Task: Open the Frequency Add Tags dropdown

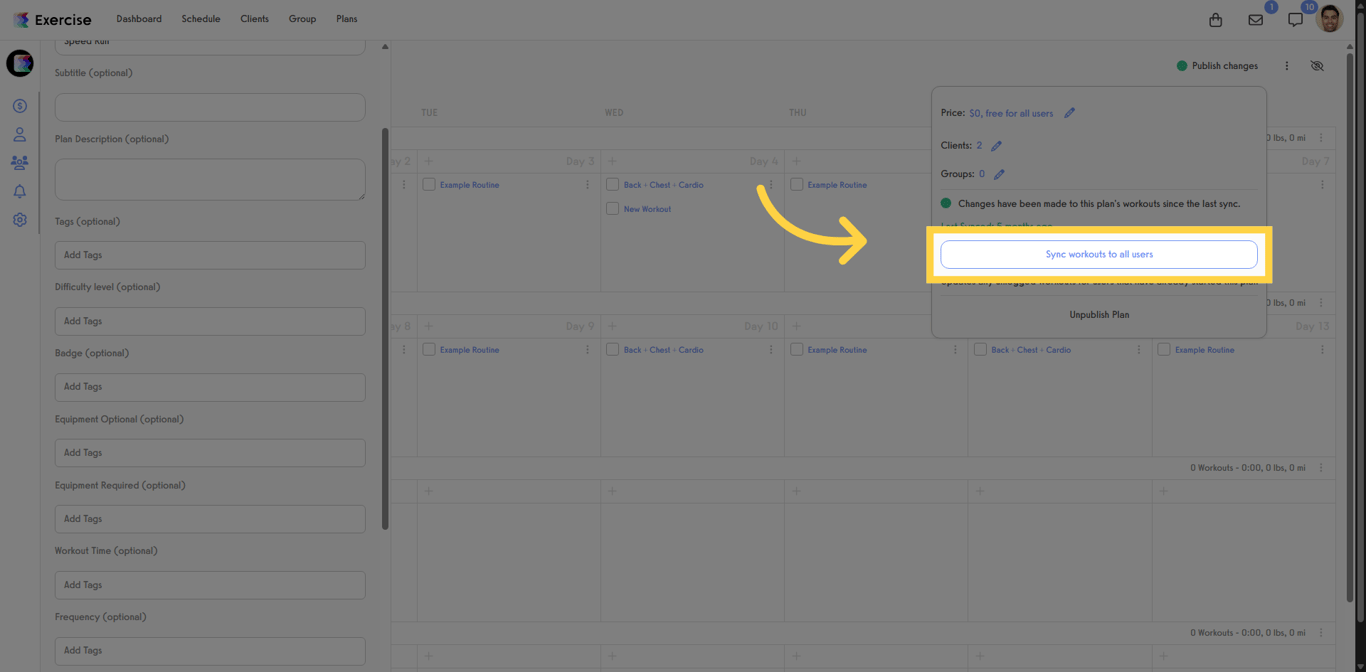Action: click(210, 651)
